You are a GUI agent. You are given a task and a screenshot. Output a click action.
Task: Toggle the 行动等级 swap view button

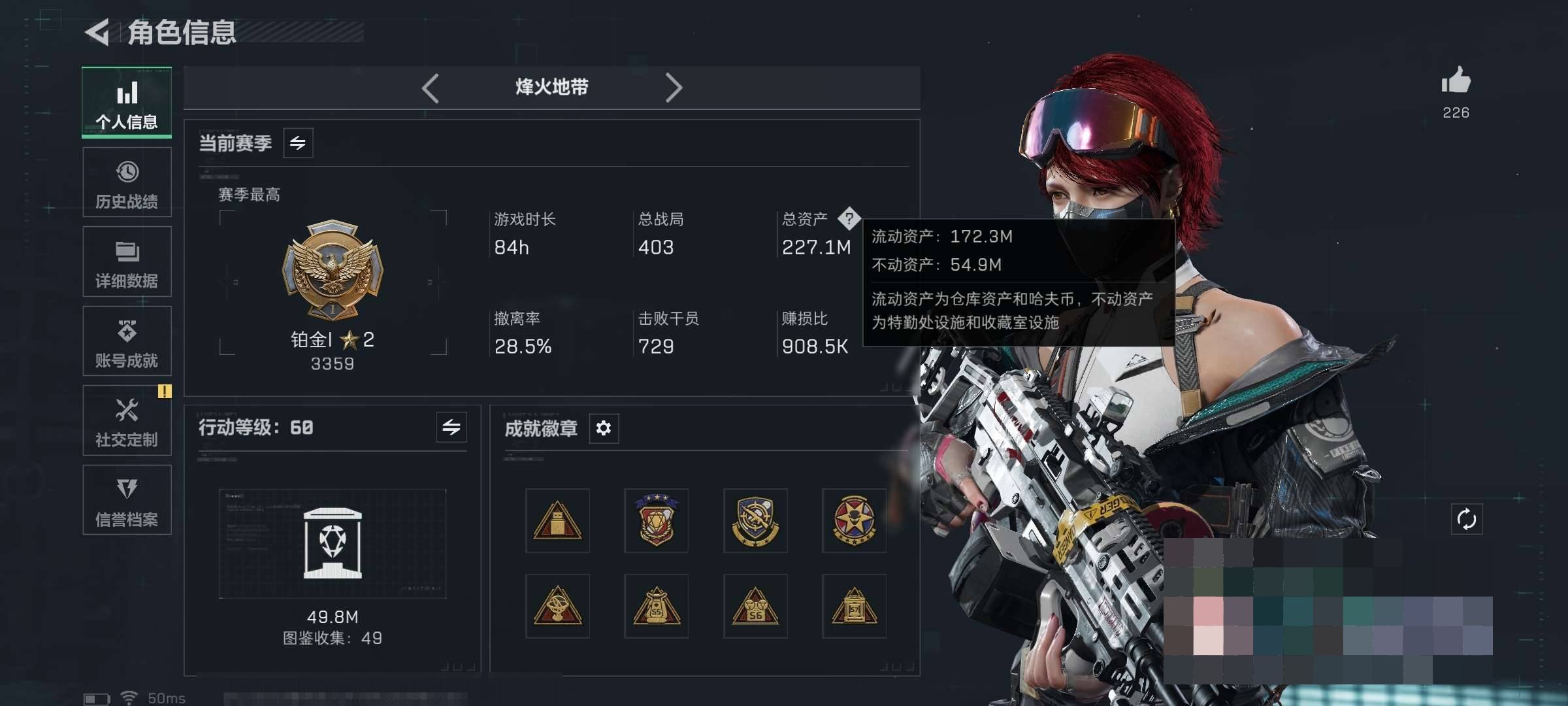pos(451,428)
